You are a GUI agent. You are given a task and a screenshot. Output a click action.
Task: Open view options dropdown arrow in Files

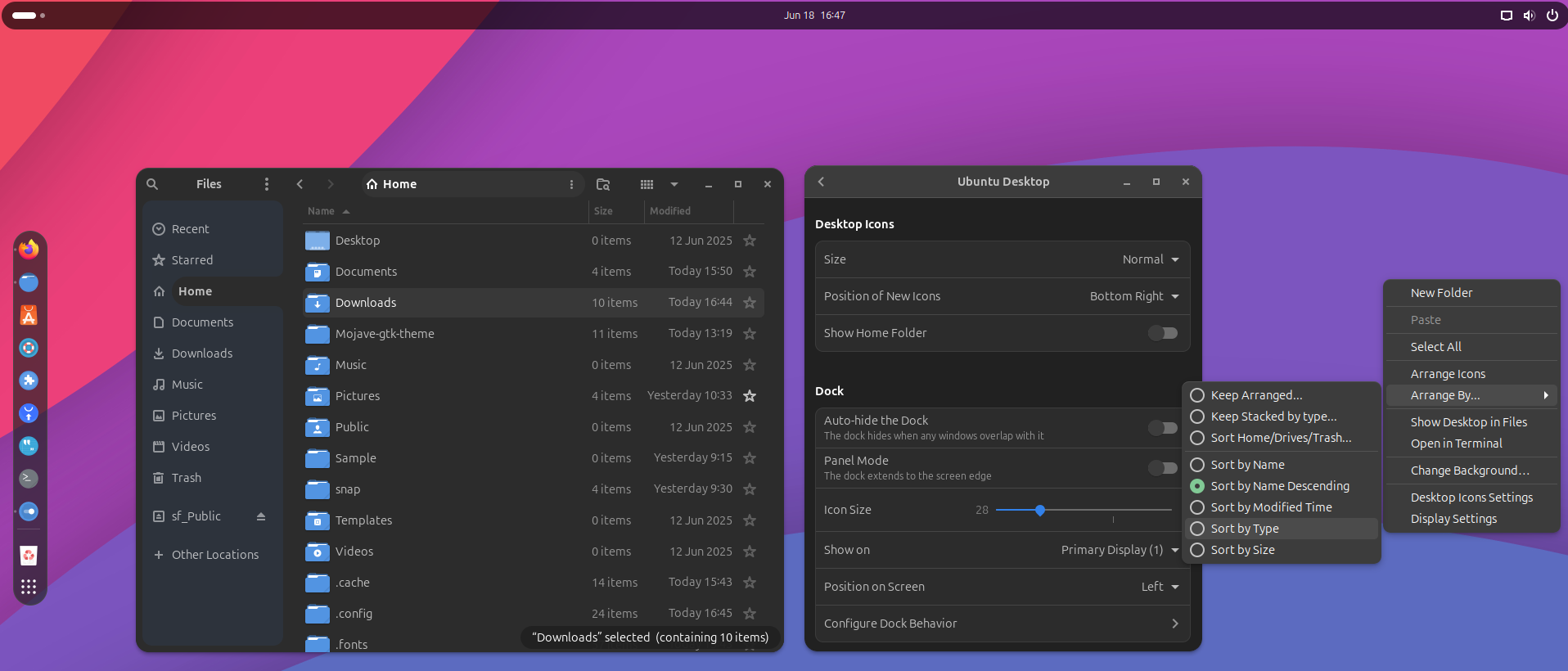pyautogui.click(x=674, y=184)
